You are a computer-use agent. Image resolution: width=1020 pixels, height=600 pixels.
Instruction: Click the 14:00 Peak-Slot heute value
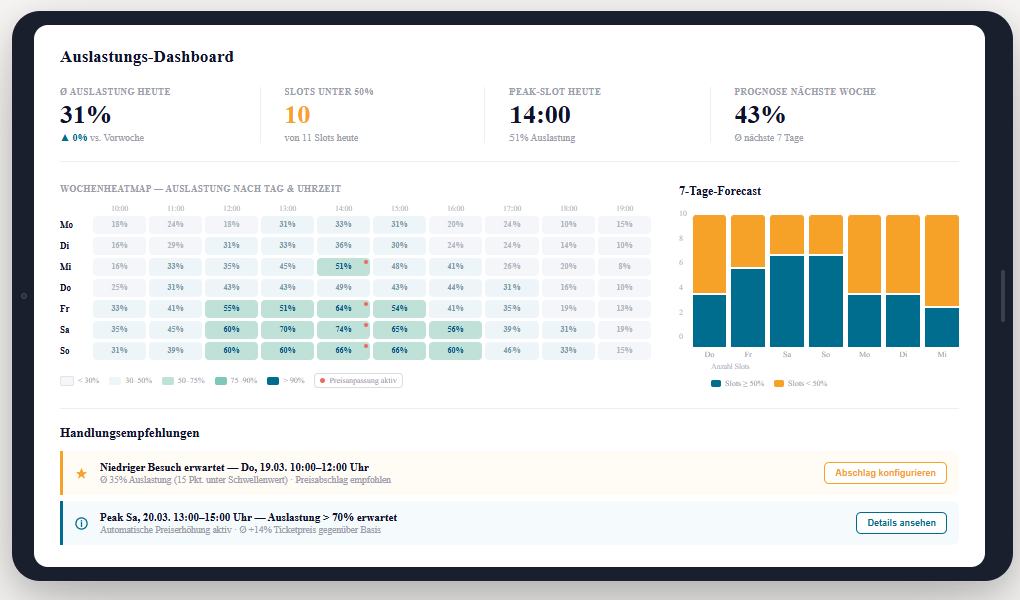(540, 115)
